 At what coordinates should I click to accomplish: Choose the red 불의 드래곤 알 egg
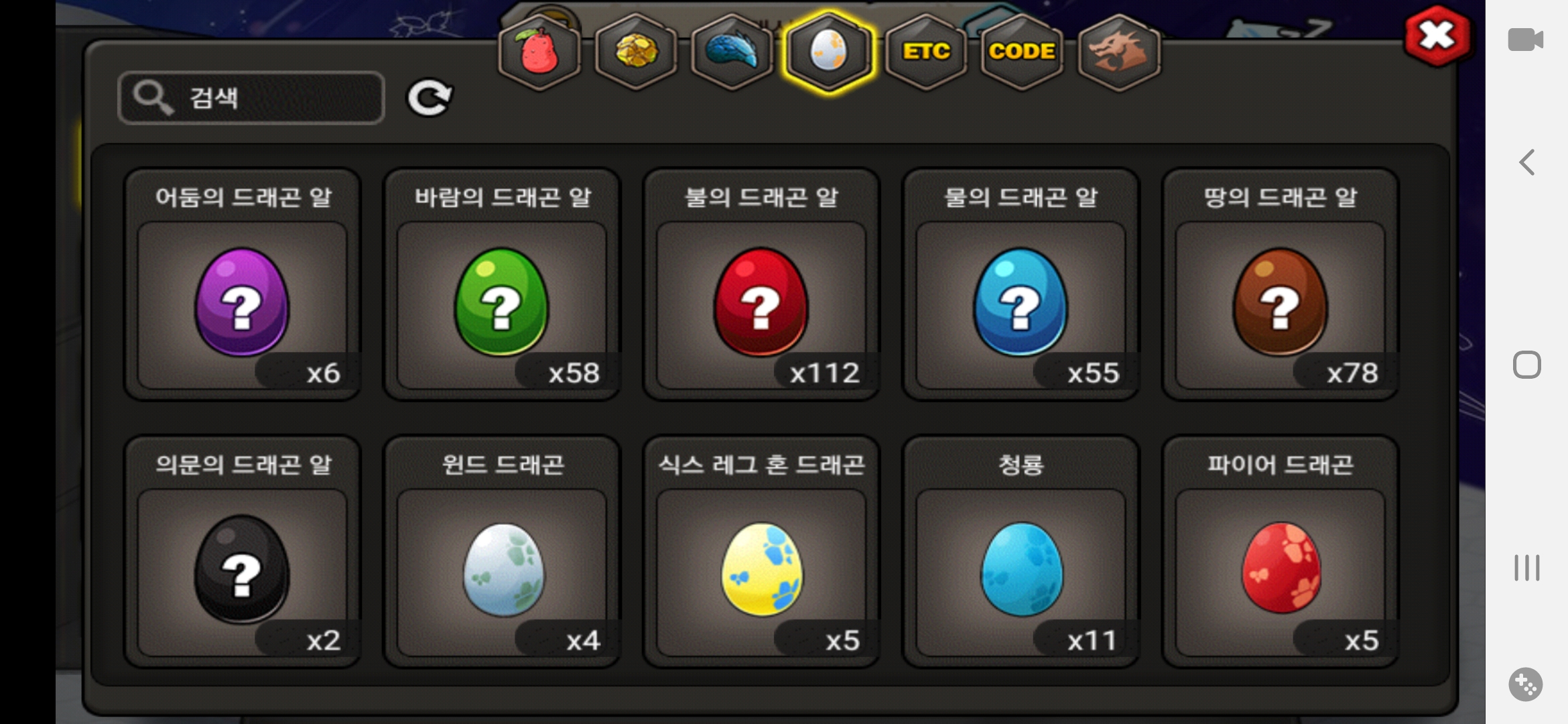pyautogui.click(x=761, y=284)
